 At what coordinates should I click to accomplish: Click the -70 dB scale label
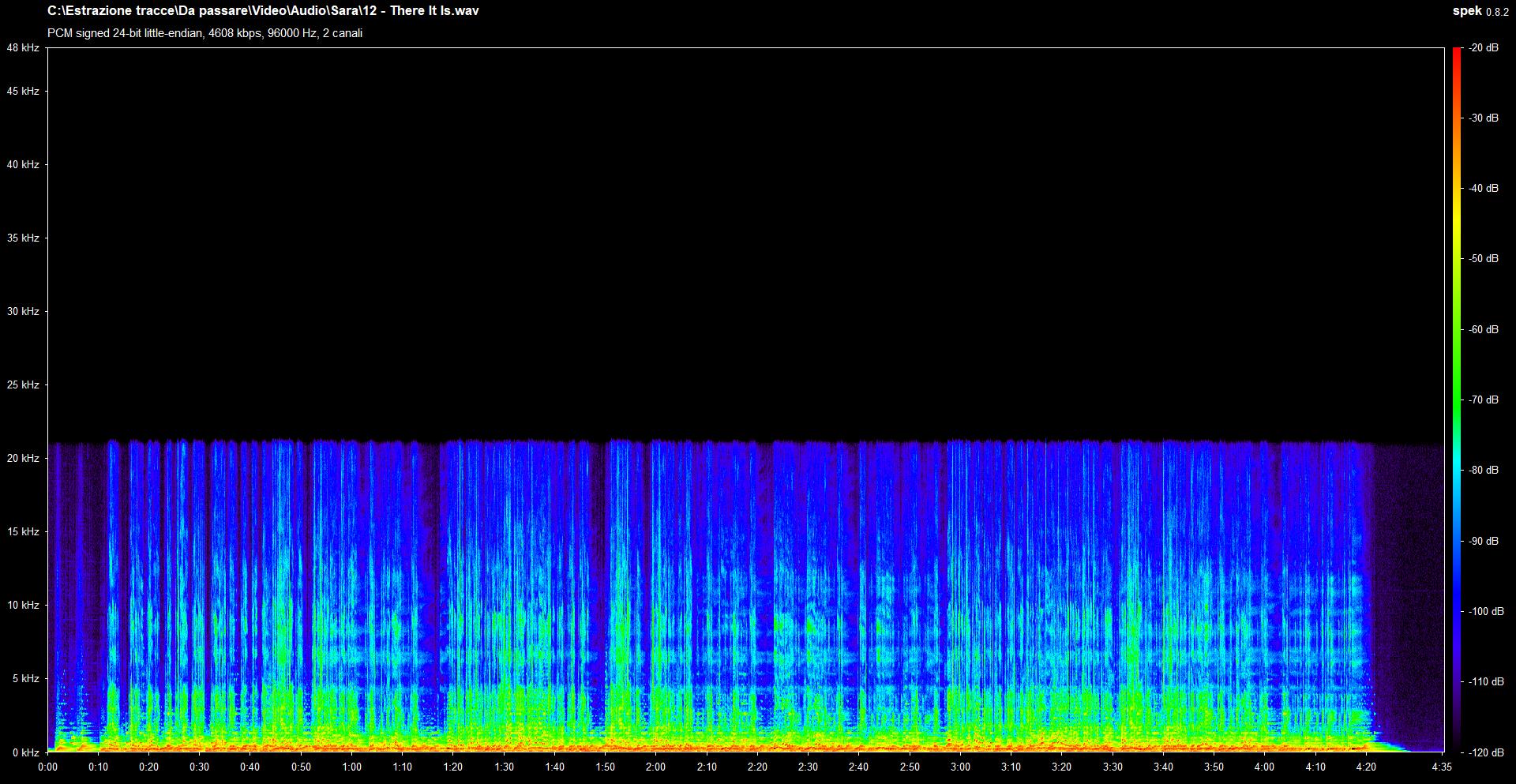[1484, 400]
